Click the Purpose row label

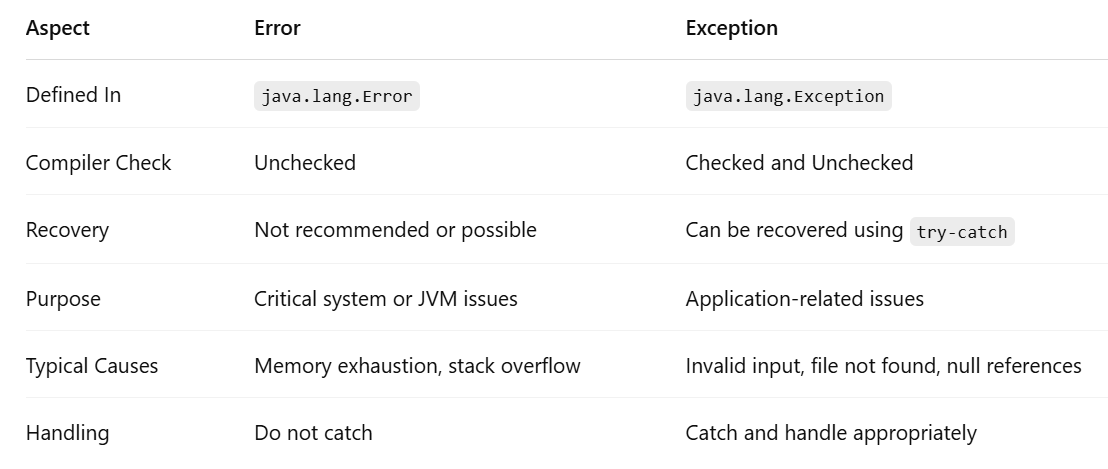(x=63, y=299)
